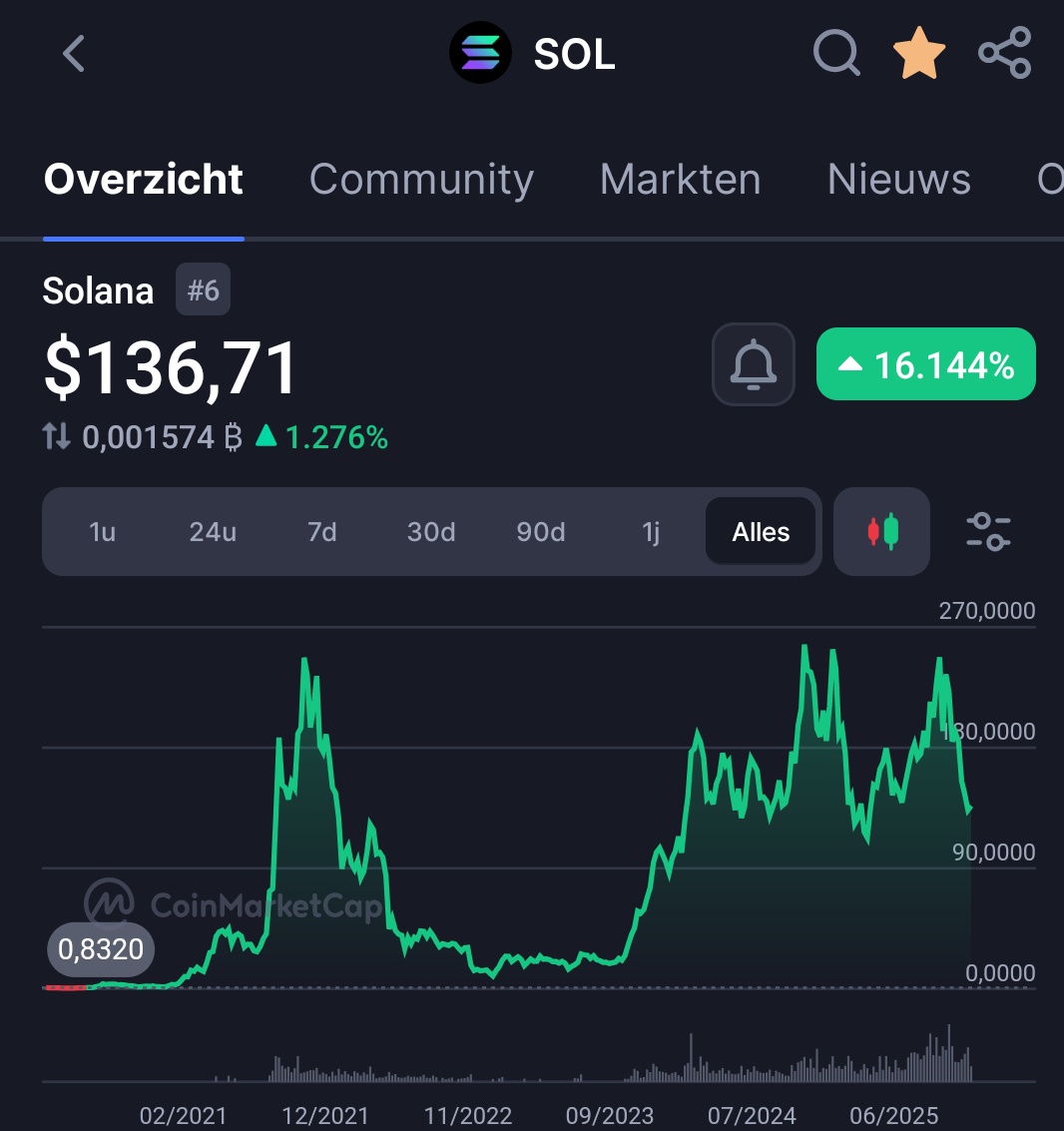The height and width of the screenshot is (1131, 1064).
Task: Pick the 1j timeframe
Action: [651, 532]
